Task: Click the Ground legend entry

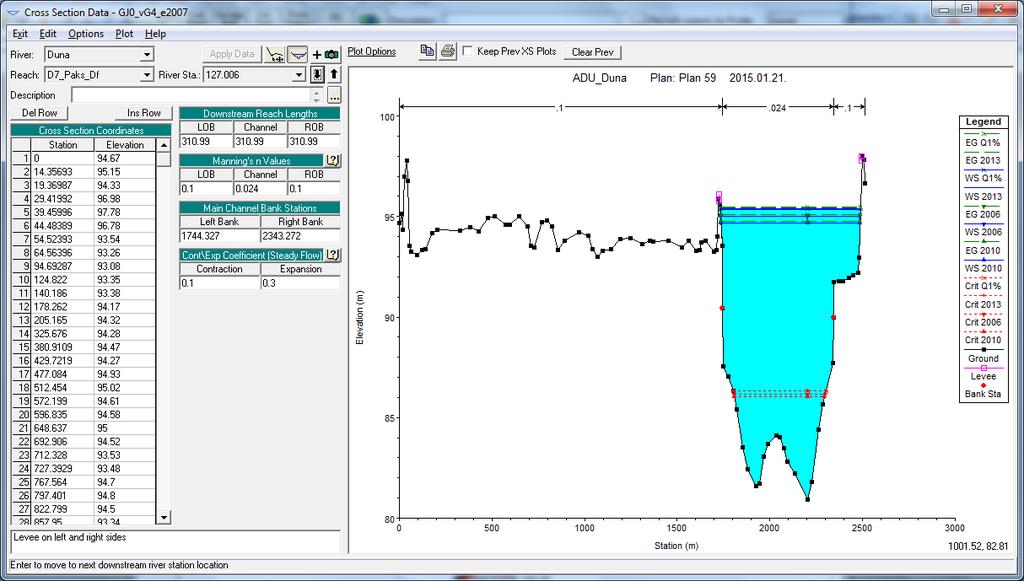Action: pos(983,358)
